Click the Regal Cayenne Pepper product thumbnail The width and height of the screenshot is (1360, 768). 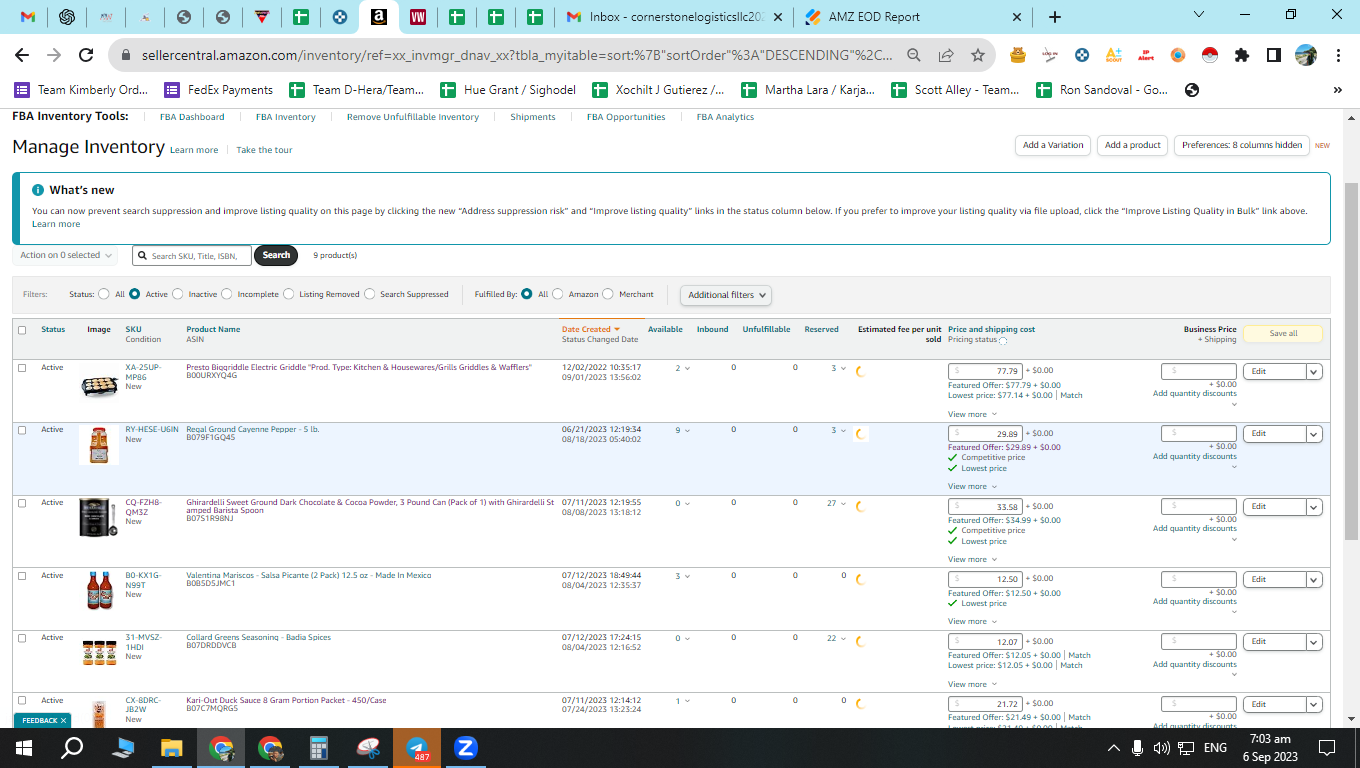click(x=98, y=445)
